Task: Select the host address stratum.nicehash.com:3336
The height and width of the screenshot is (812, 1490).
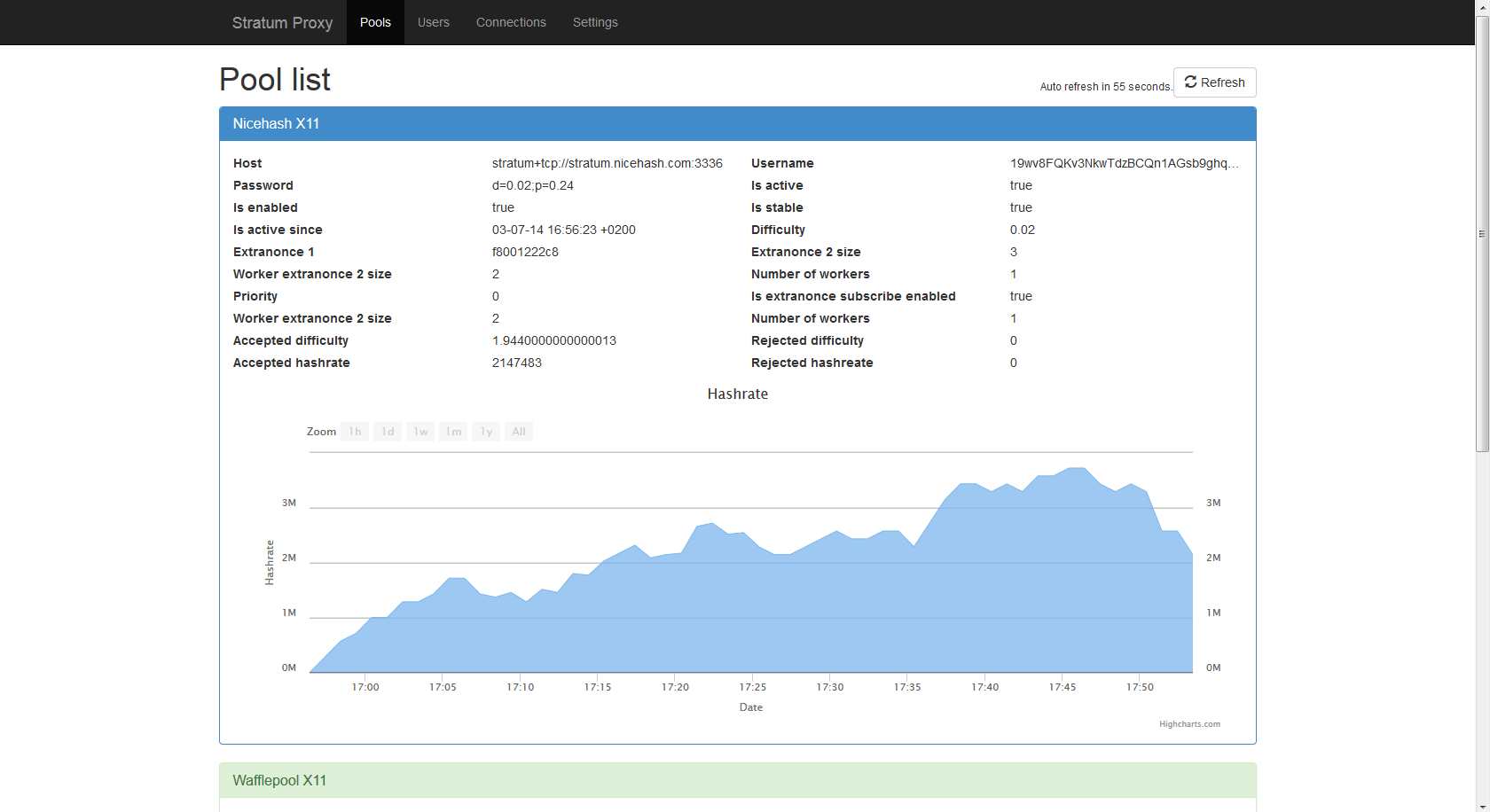Action: (608, 163)
